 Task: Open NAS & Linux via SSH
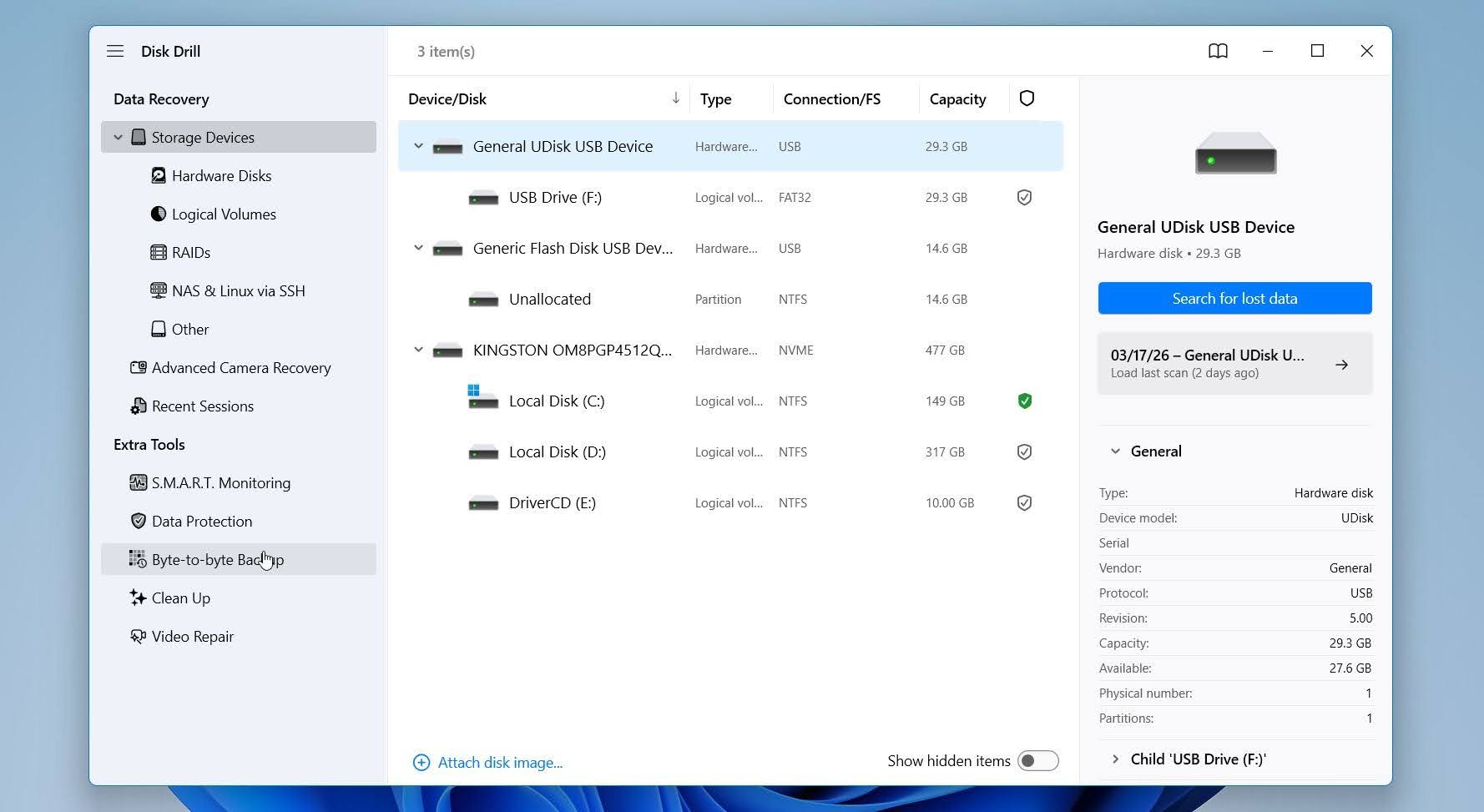239,291
